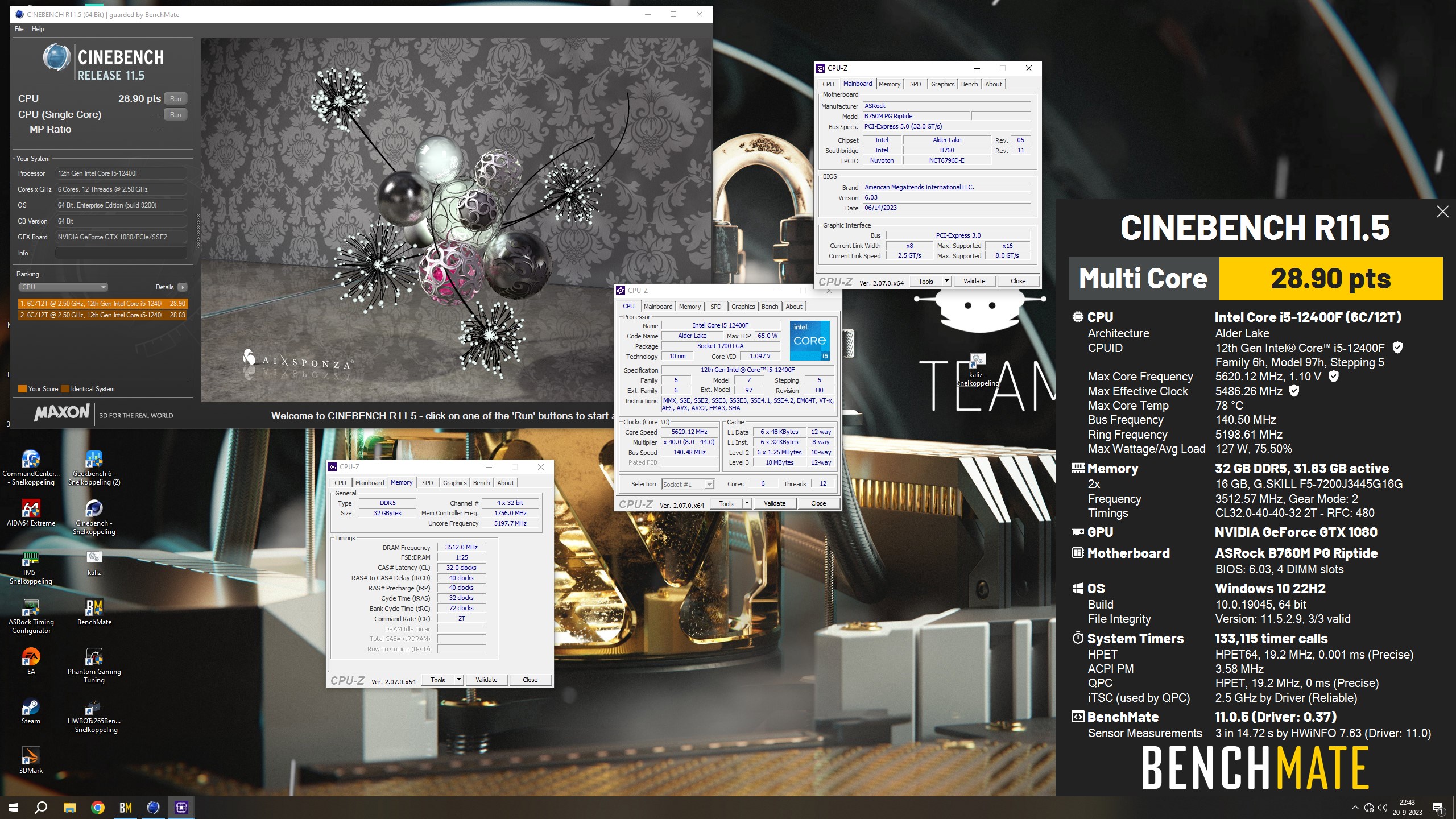Open Socket #1 selection dropdown

click(688, 485)
